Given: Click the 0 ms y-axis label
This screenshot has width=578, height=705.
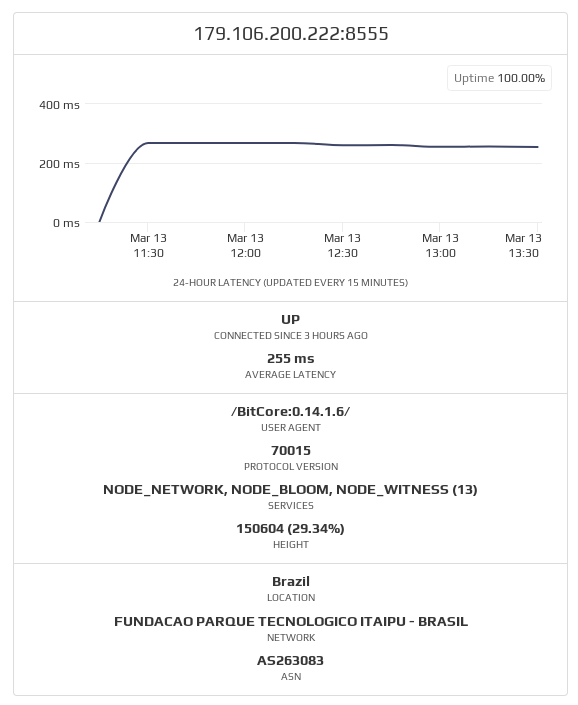Looking at the screenshot, I should click(x=66, y=223).
